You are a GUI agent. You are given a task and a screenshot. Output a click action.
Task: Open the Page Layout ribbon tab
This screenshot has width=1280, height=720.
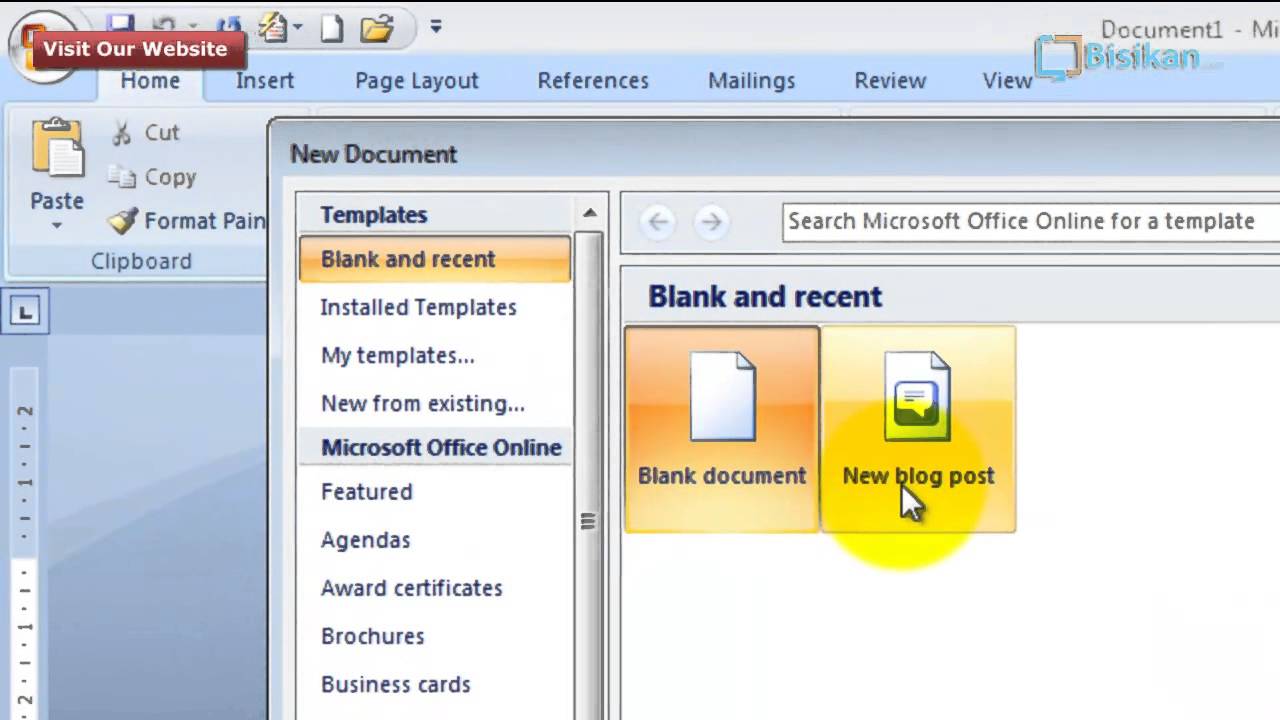coord(417,81)
